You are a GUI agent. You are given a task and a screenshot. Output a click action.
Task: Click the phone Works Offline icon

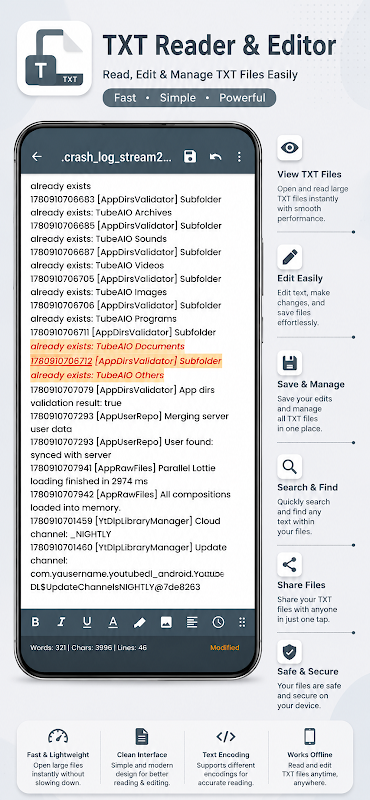point(310,736)
